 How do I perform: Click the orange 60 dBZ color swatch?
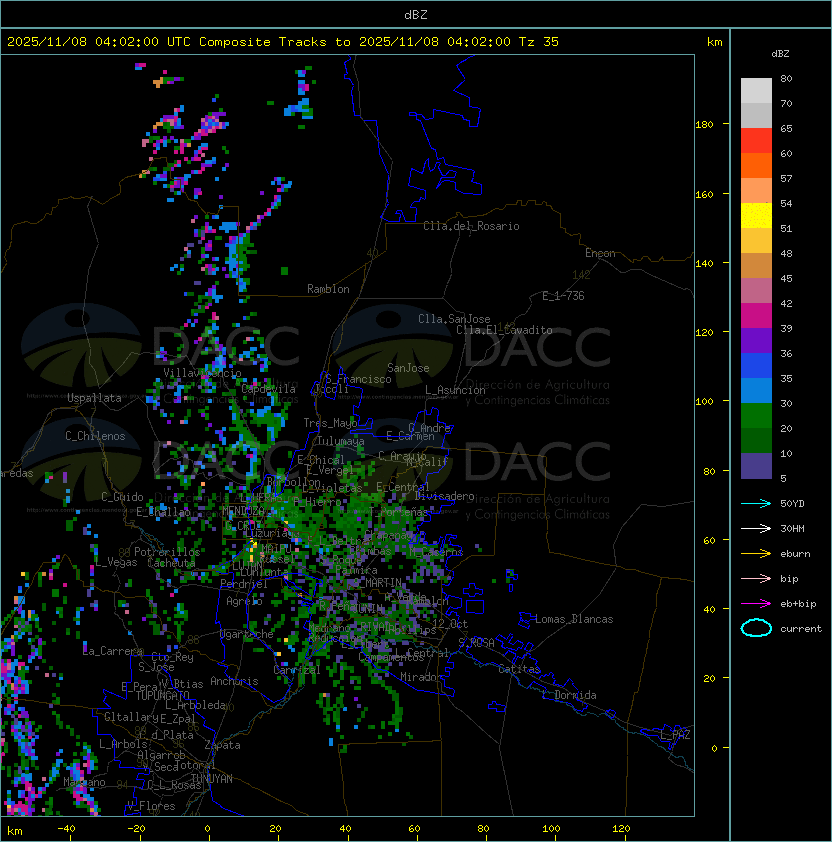click(x=756, y=165)
